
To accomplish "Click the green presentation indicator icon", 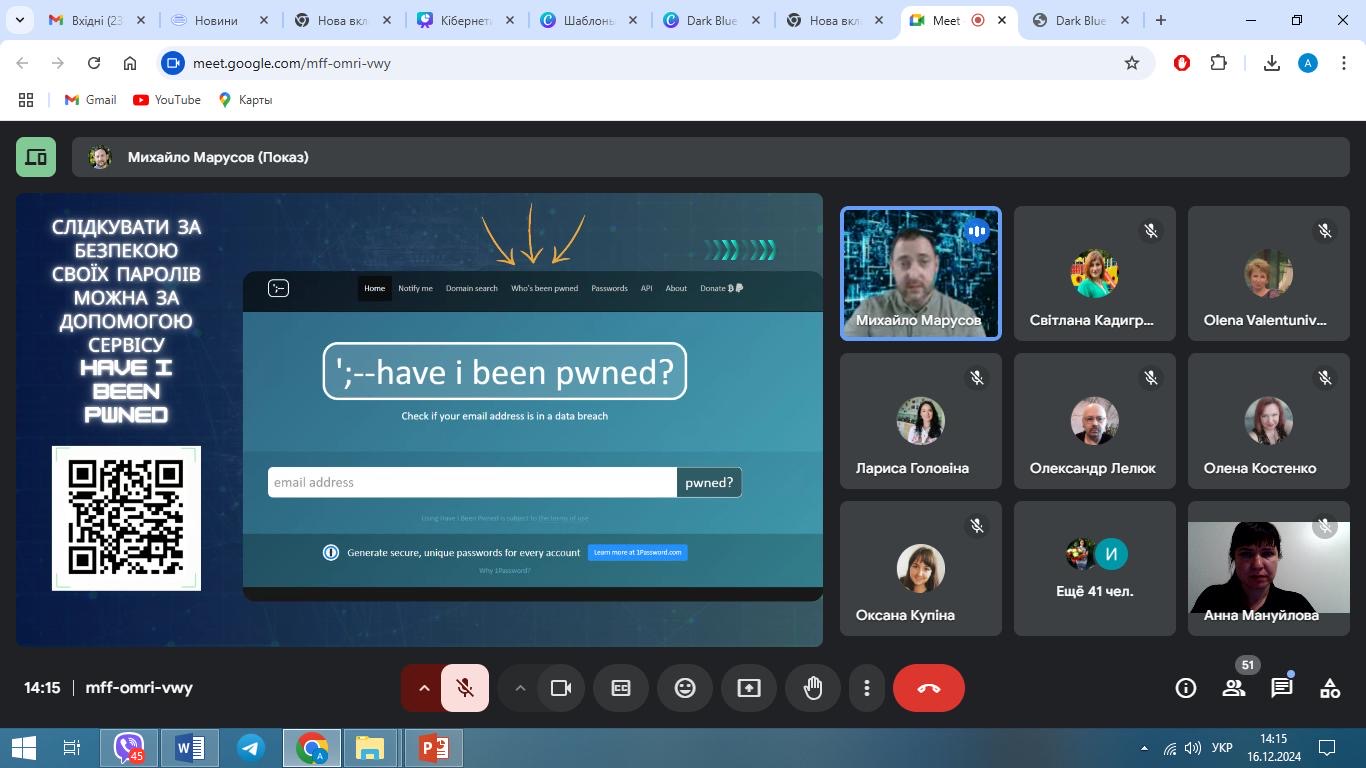I will (x=36, y=157).
